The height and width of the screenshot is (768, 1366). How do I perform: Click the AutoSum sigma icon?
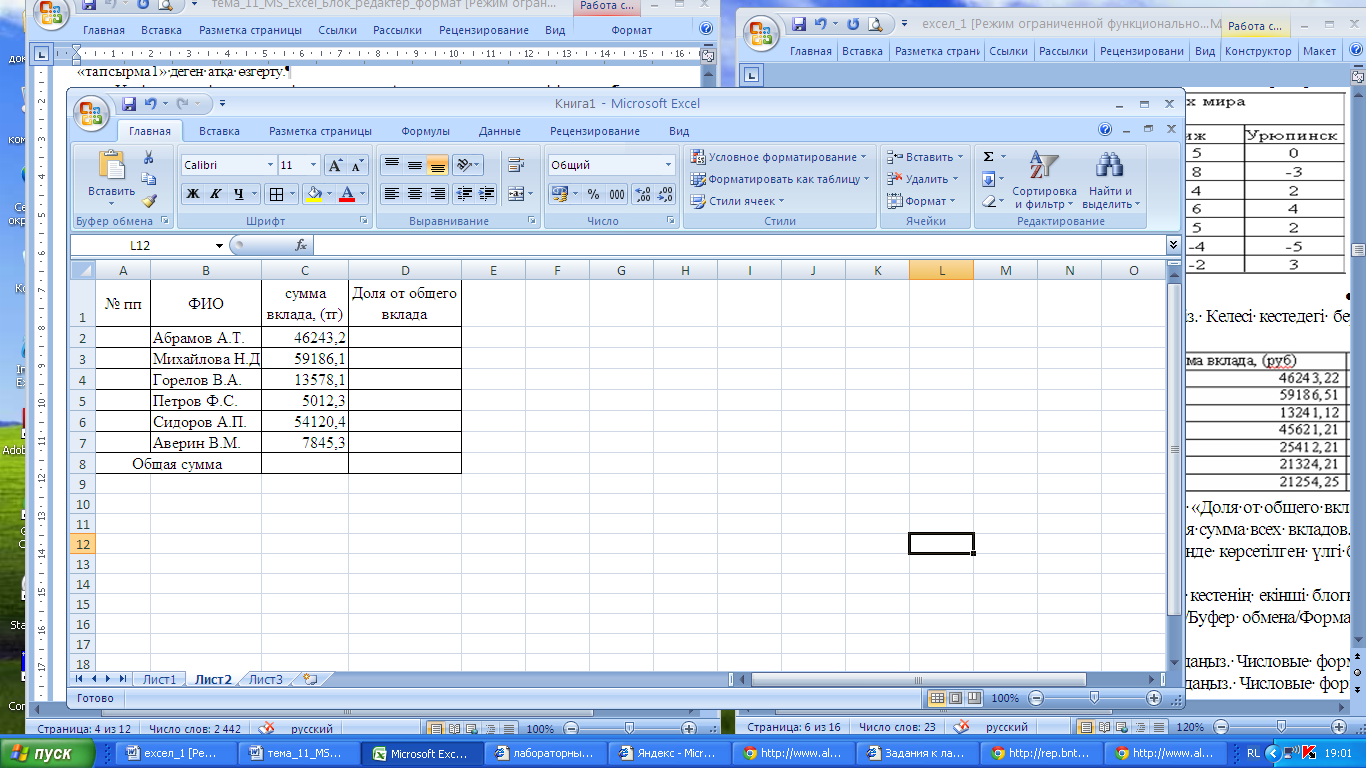coord(988,157)
